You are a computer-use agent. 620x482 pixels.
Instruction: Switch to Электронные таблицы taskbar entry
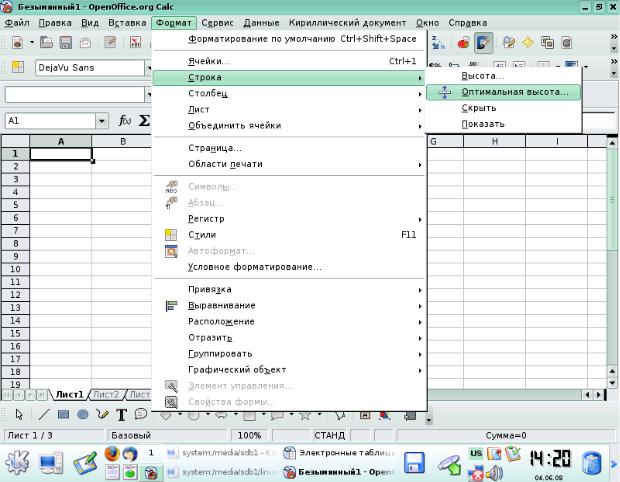click(340, 453)
